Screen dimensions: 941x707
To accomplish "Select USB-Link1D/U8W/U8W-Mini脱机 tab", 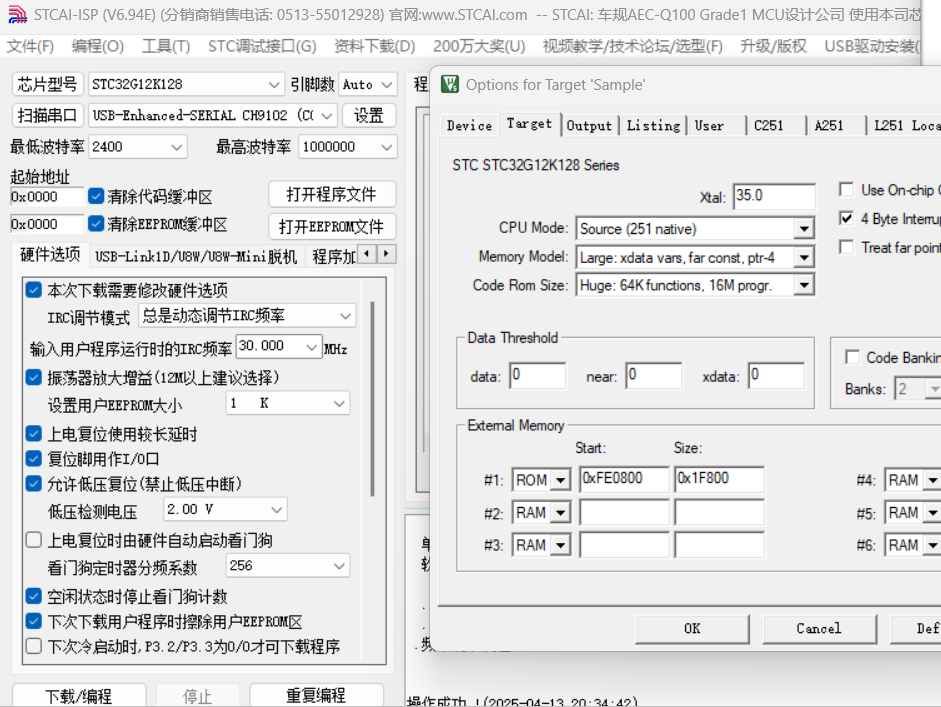I will (196, 256).
